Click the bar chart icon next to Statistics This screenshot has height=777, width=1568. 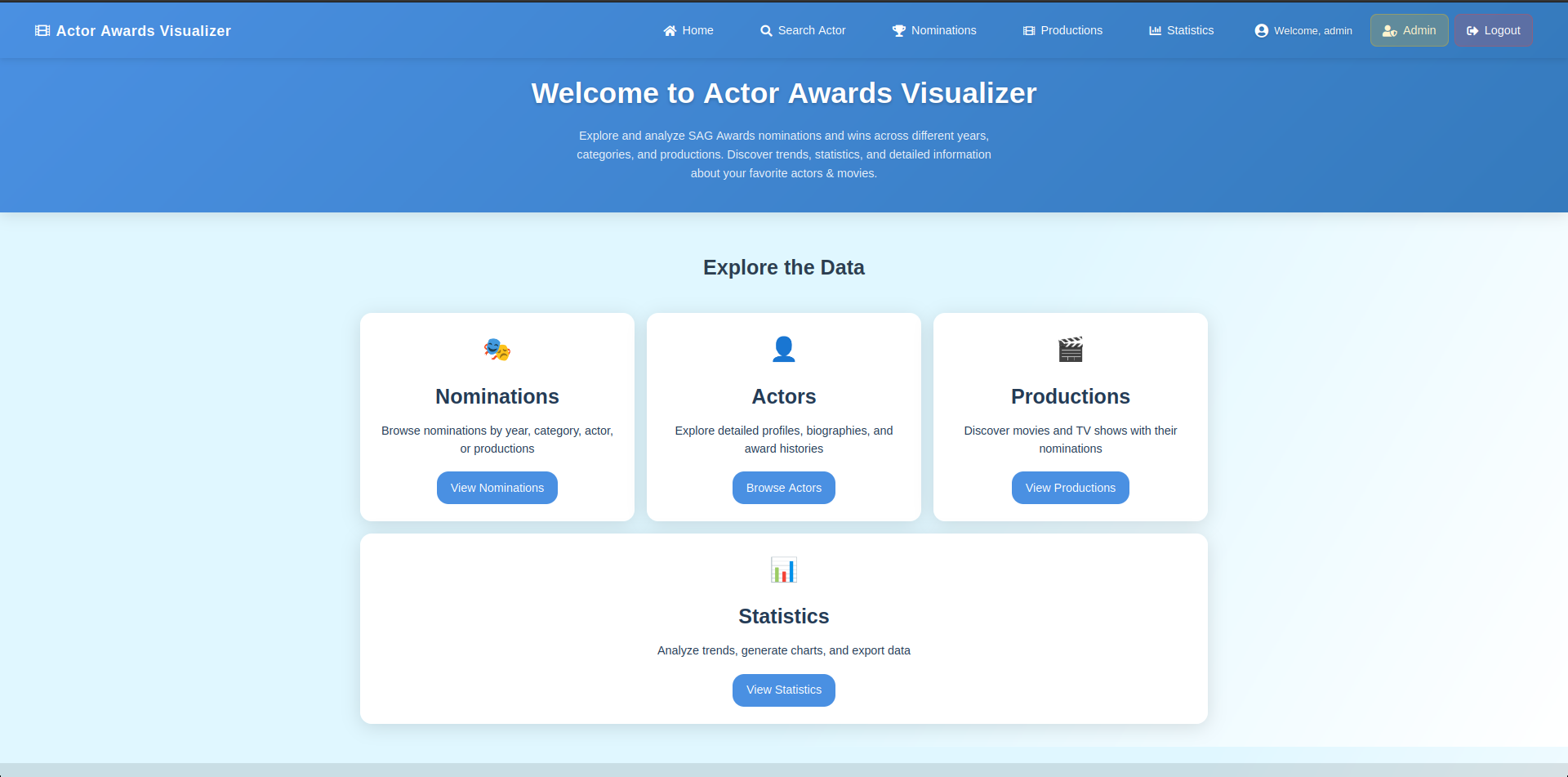[x=1155, y=30]
